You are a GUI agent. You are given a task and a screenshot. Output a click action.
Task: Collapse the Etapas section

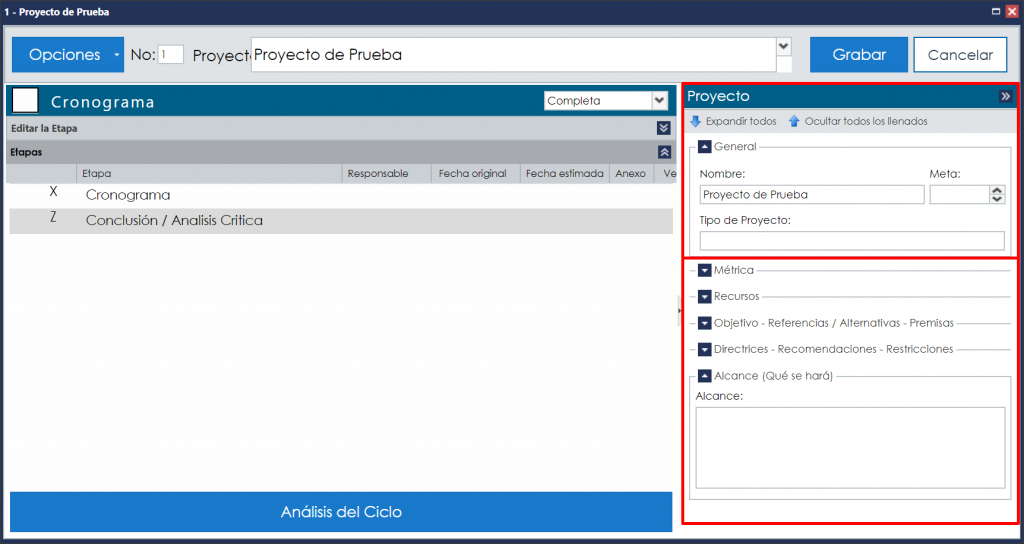664,152
